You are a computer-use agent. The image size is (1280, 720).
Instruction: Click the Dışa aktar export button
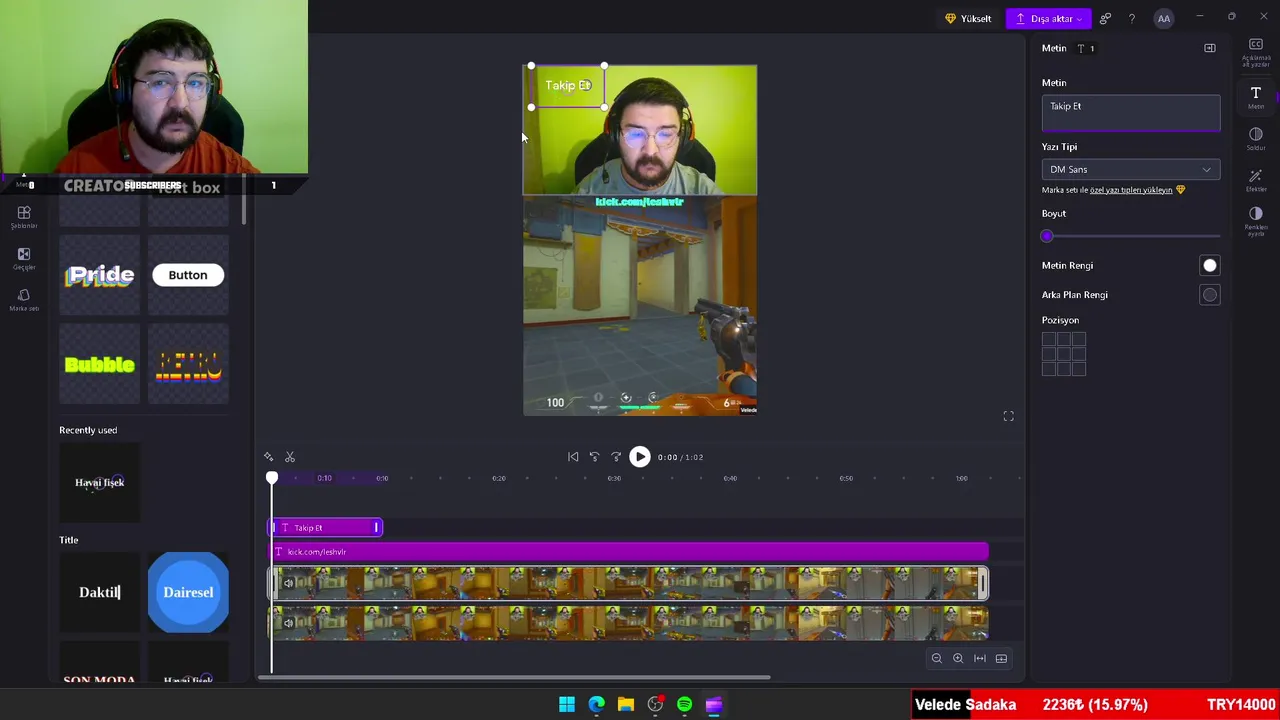tap(1050, 18)
